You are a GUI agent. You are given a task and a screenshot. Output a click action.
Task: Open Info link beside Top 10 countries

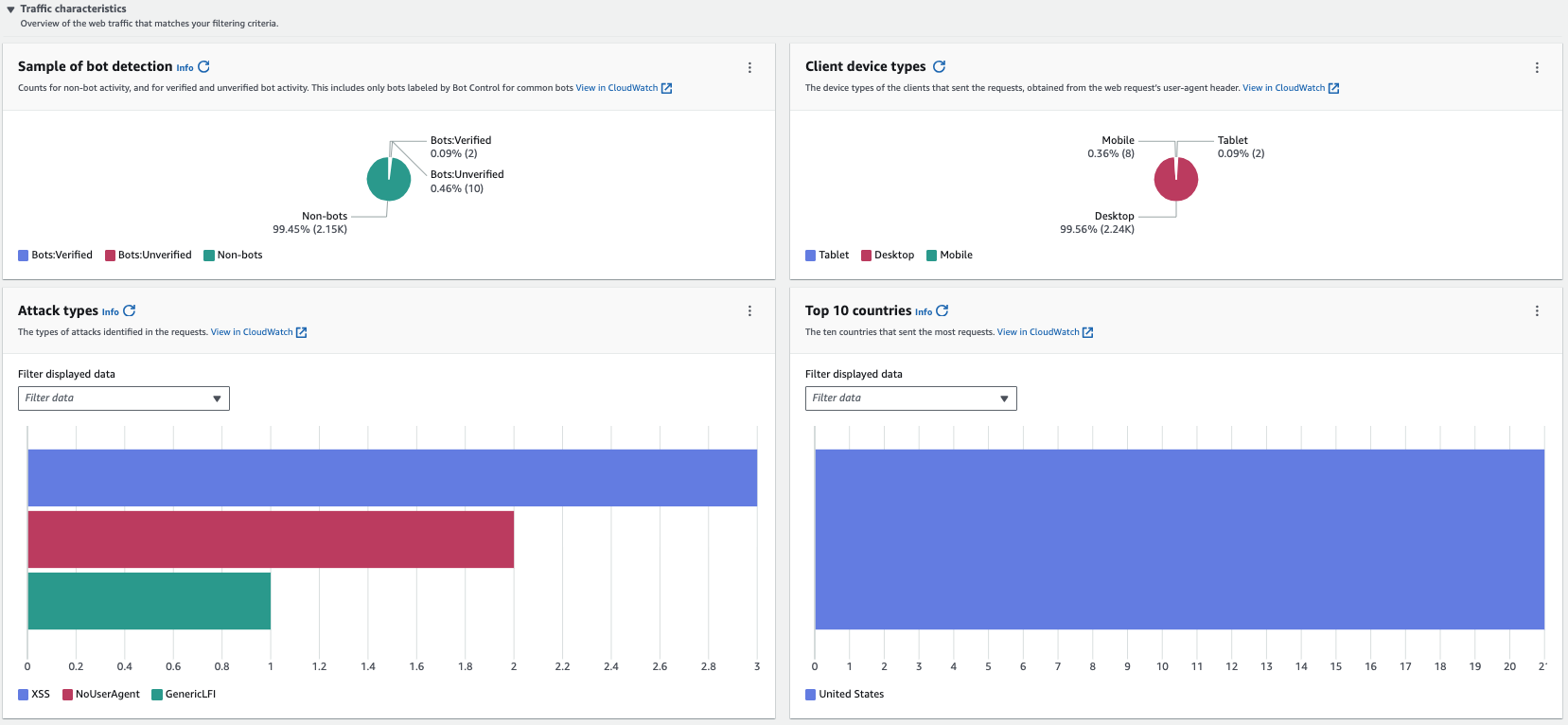pyautogui.click(x=923, y=312)
